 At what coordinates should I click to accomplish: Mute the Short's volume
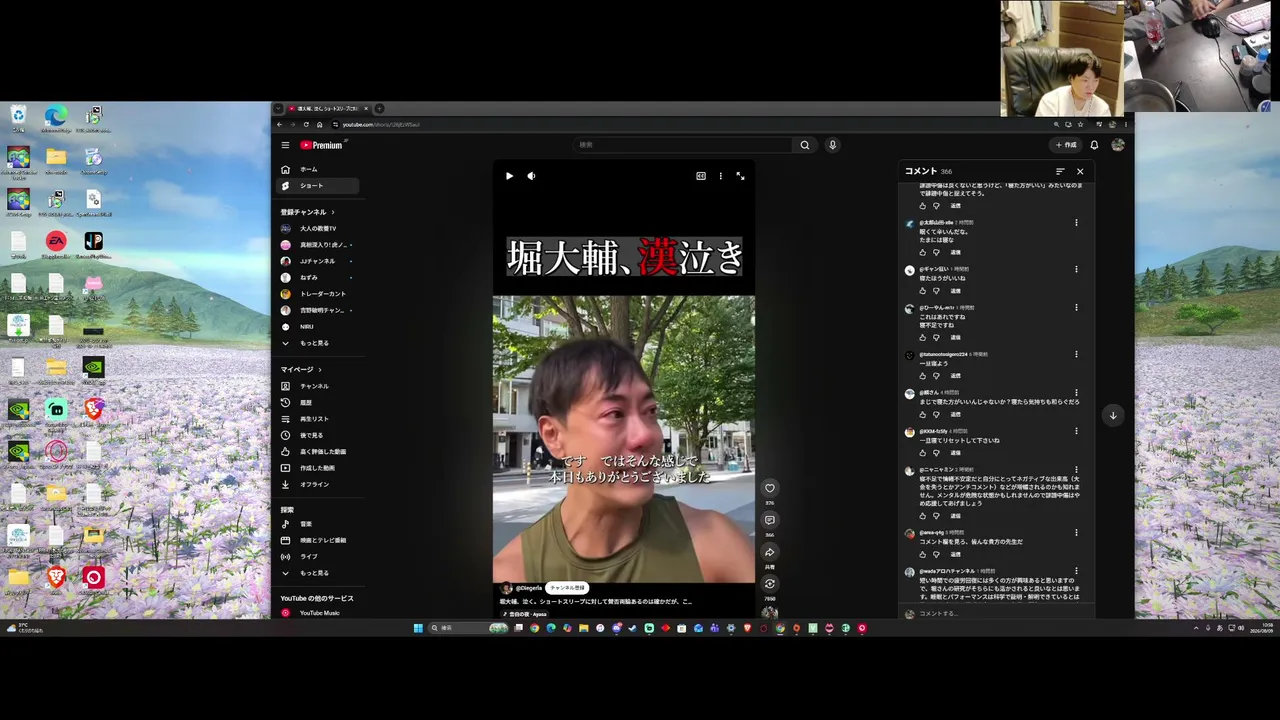click(x=531, y=176)
